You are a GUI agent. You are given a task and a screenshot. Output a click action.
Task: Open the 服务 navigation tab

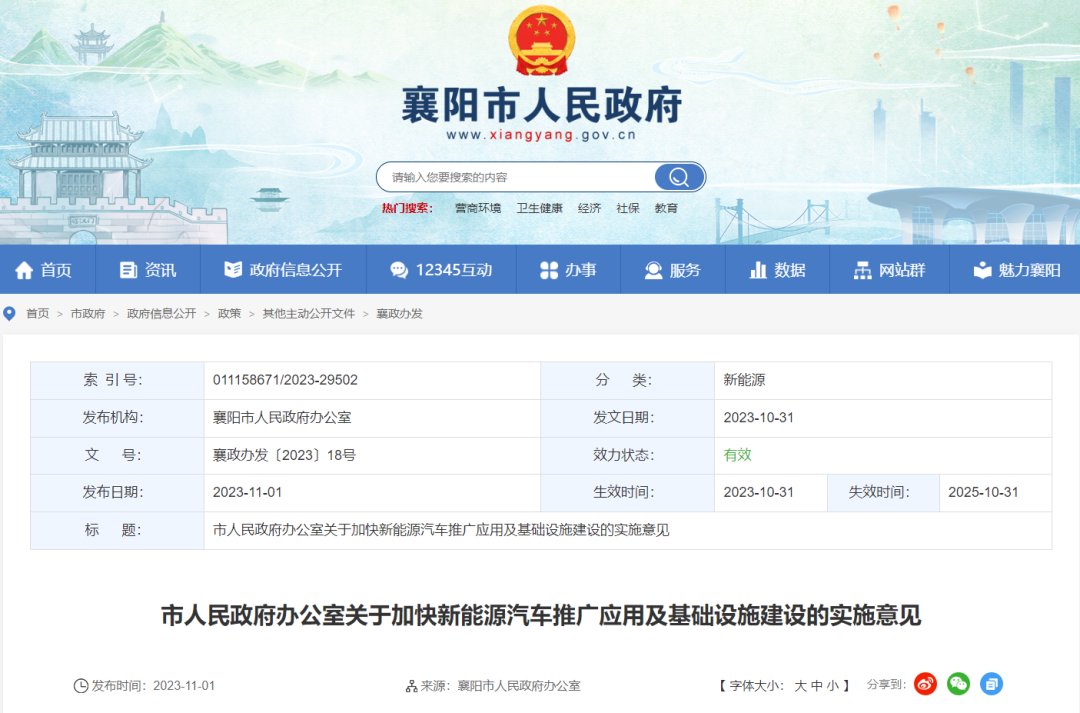673,270
